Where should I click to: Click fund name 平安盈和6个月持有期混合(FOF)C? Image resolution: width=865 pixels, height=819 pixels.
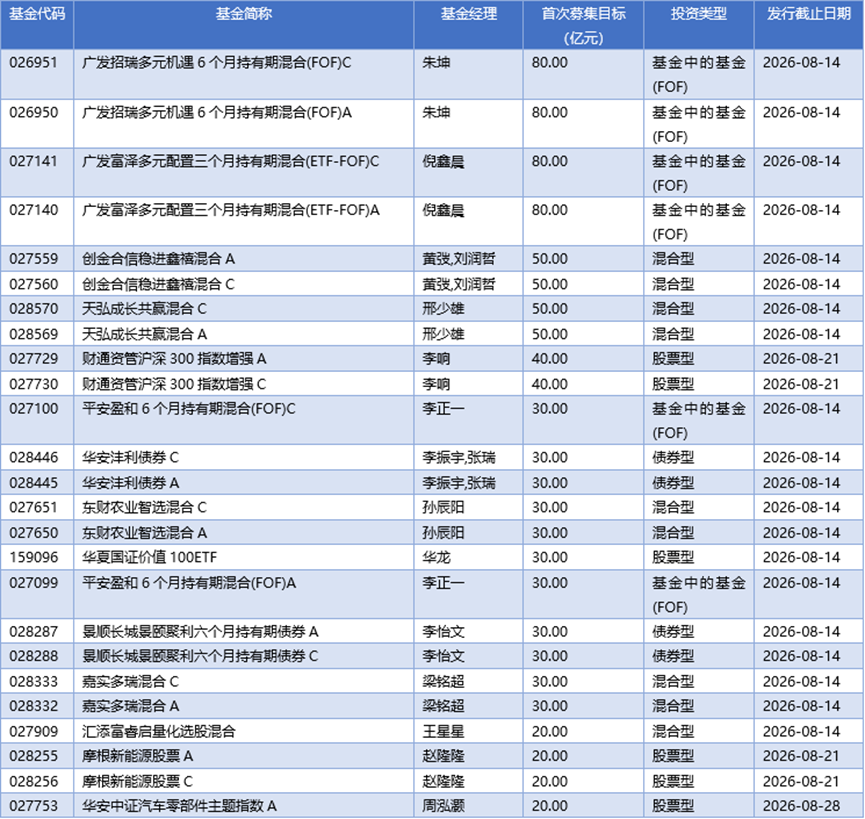pyautogui.click(x=189, y=409)
